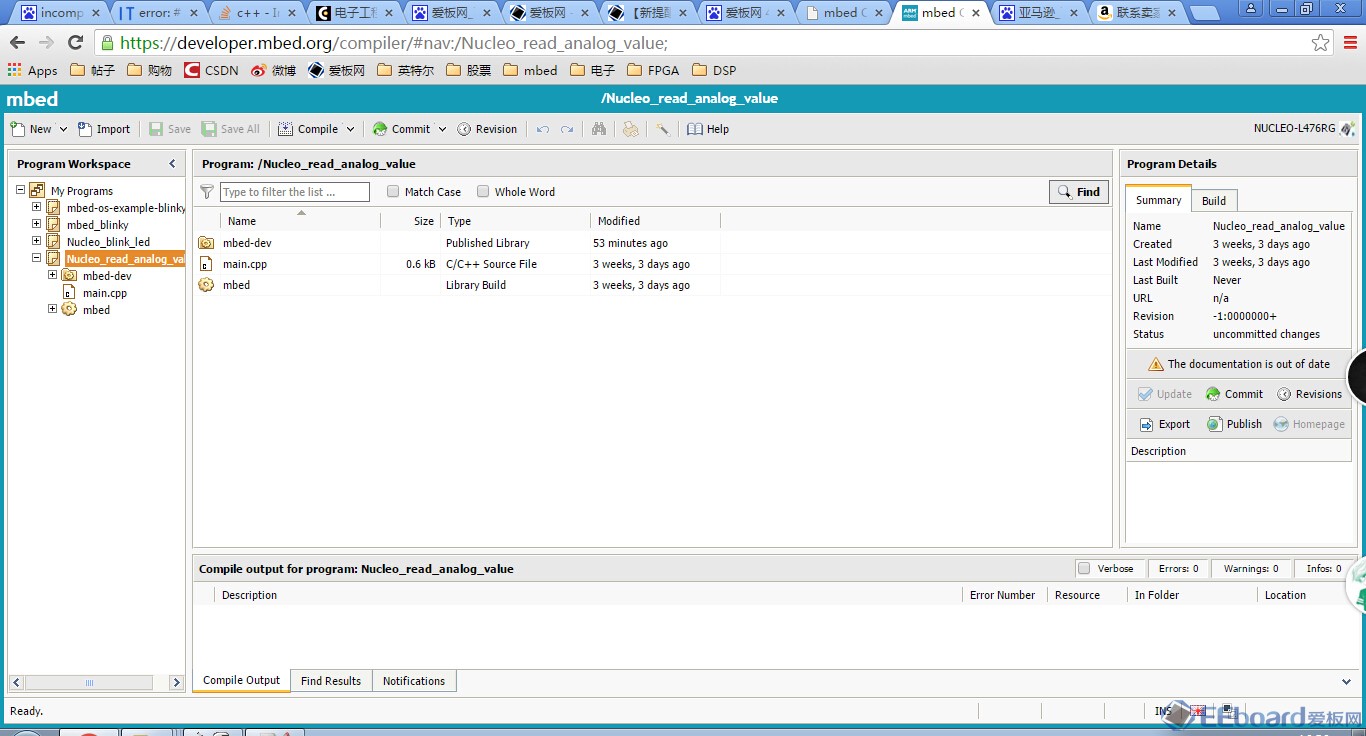Select Nucleo_blink_led in the workspace tree
1366x736 pixels.
point(108,242)
